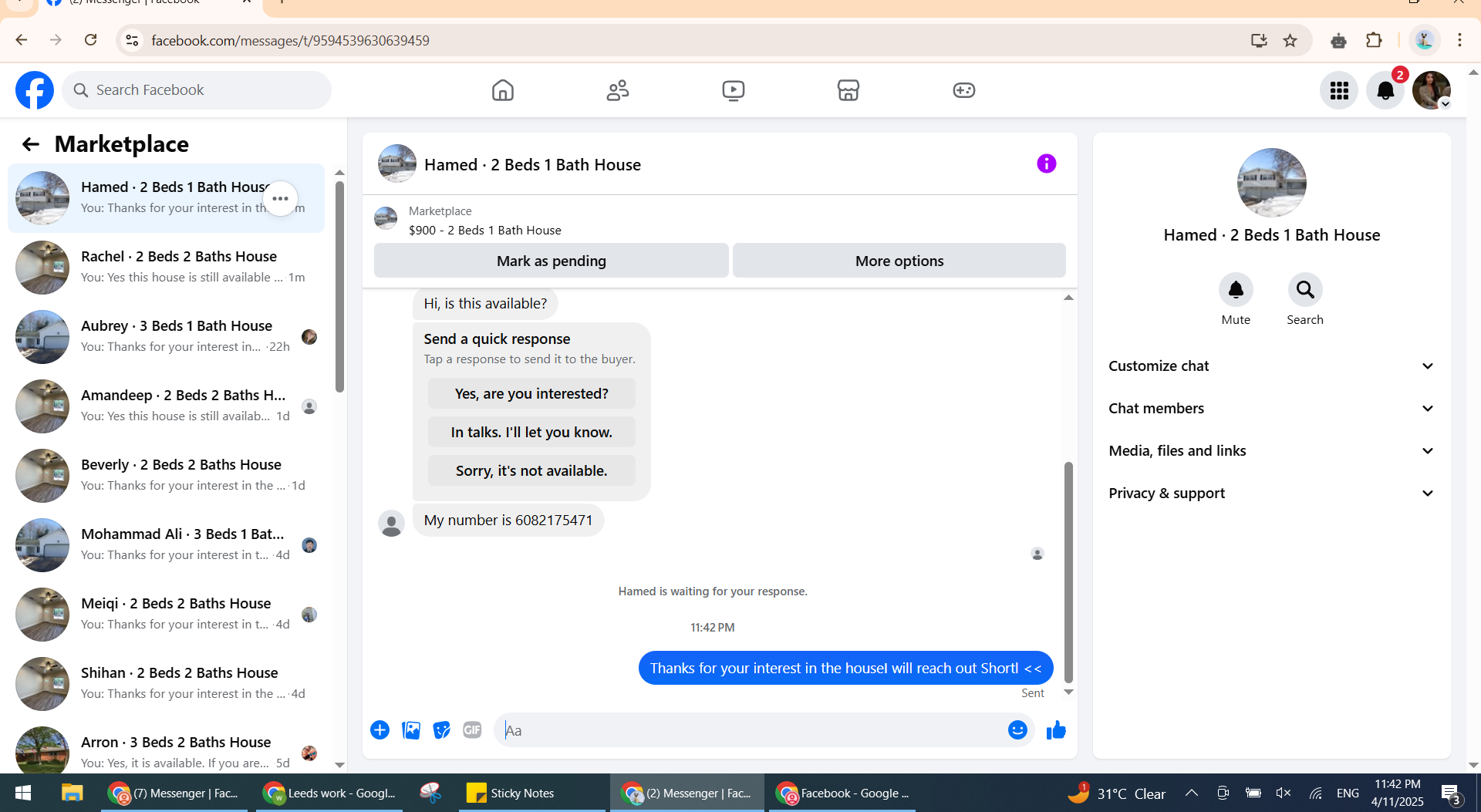View site information icon in address bar

click(132, 40)
